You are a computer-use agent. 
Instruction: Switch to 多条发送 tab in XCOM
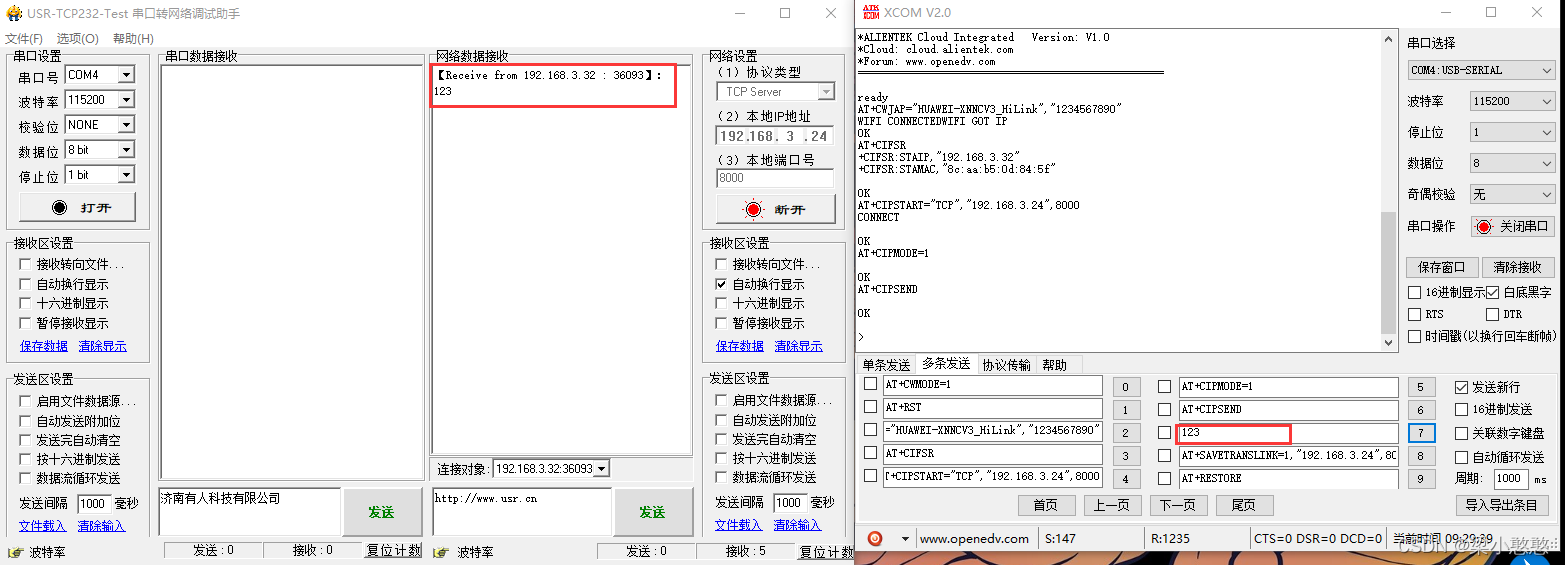click(x=946, y=364)
